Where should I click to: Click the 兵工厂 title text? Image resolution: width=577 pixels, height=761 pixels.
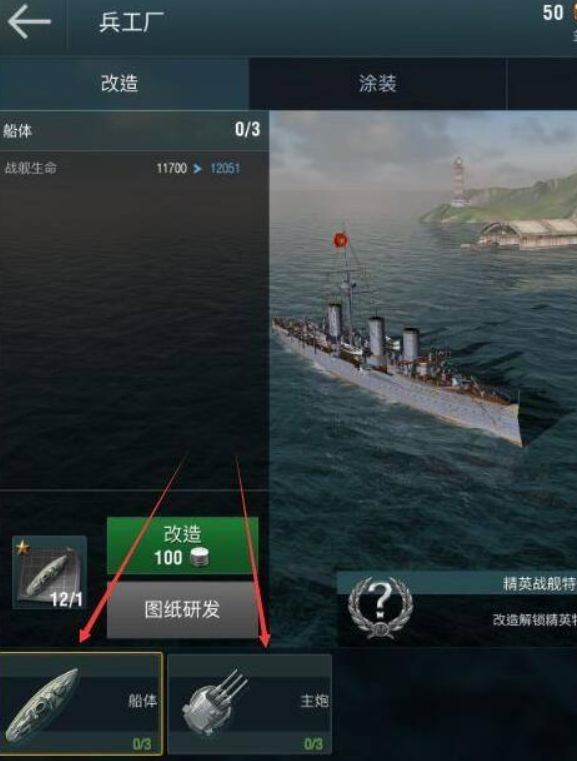(131, 22)
